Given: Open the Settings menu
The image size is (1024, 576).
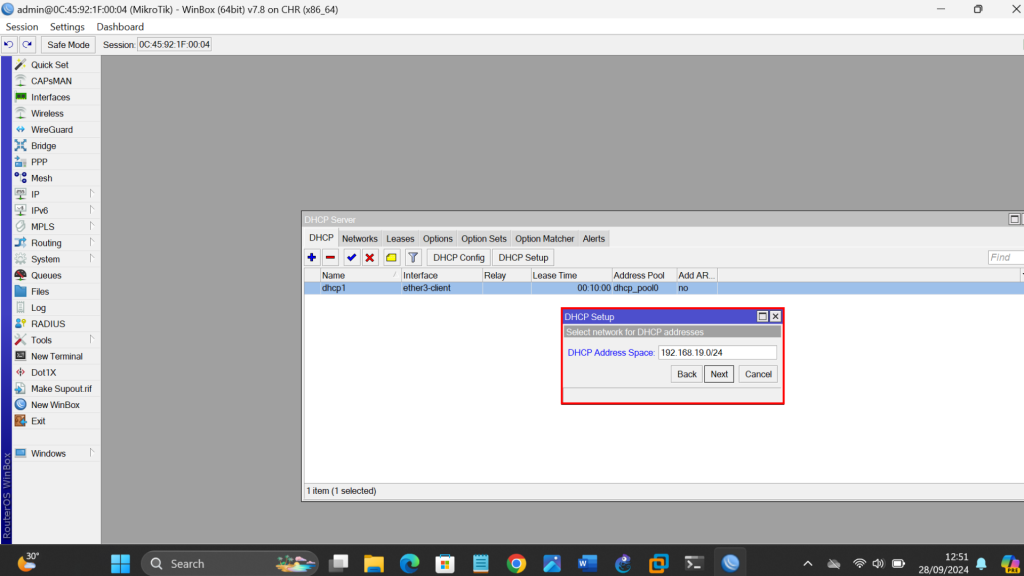Looking at the screenshot, I should (x=67, y=27).
